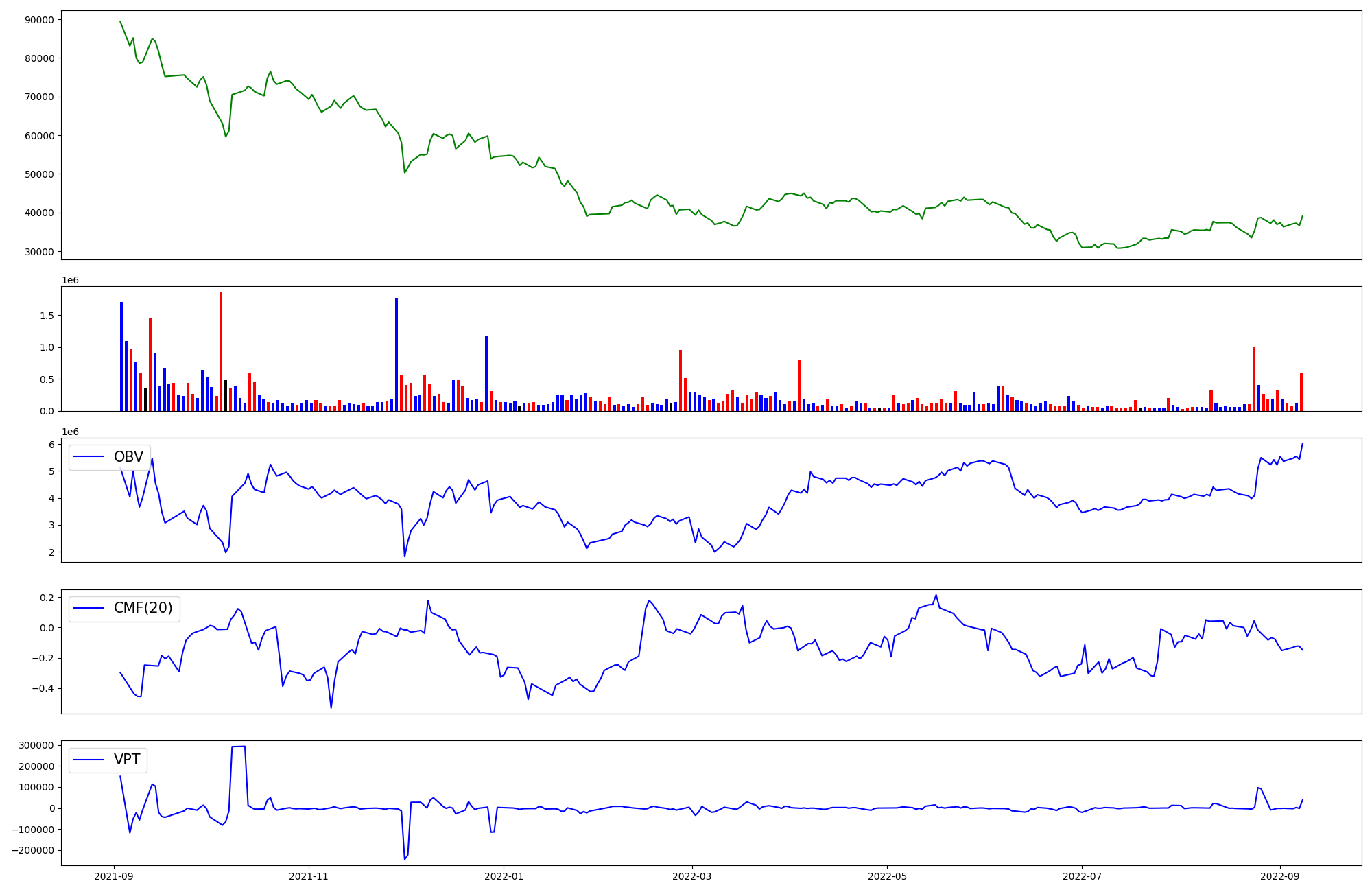Click the 2022-05 x-axis date label
Viewport: 1372px width, 892px height.
pyautogui.click(x=887, y=876)
